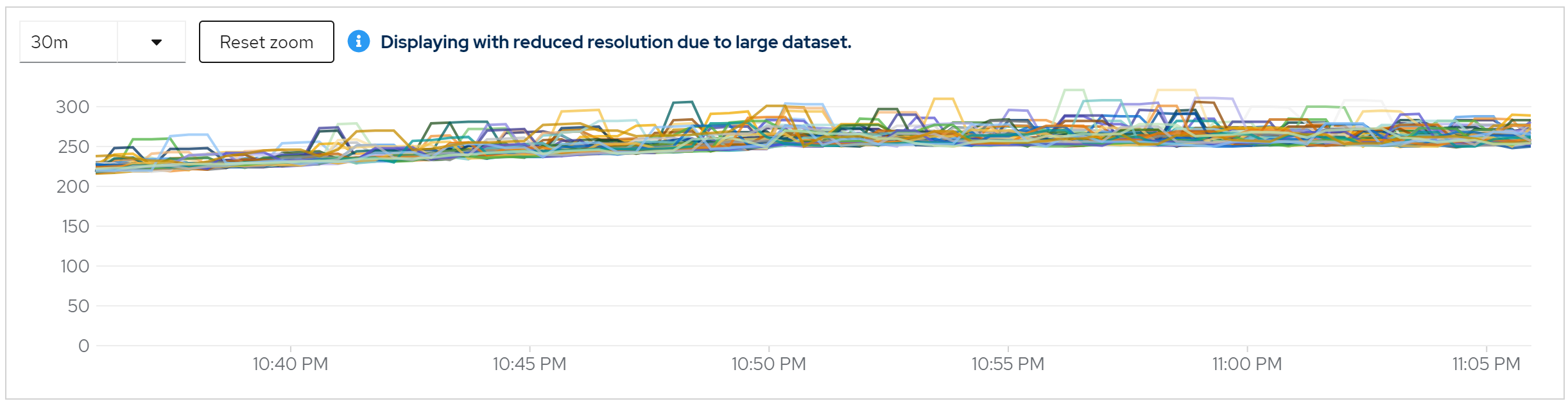Click the blue info icon
The width and height of the screenshot is (1568, 408).
359,42
